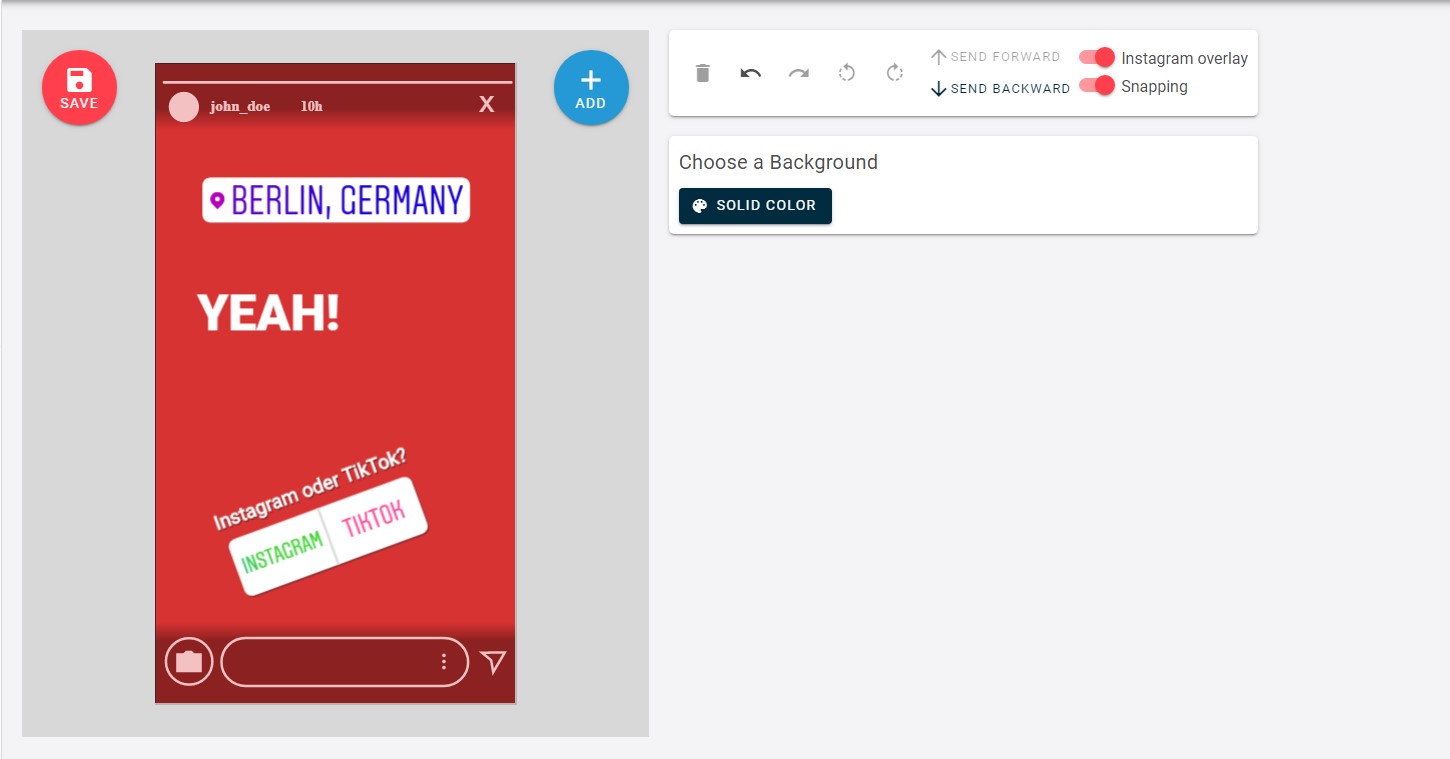This screenshot has height=759, width=1450.
Task: Click the trash icon to delete
Action: point(701,72)
